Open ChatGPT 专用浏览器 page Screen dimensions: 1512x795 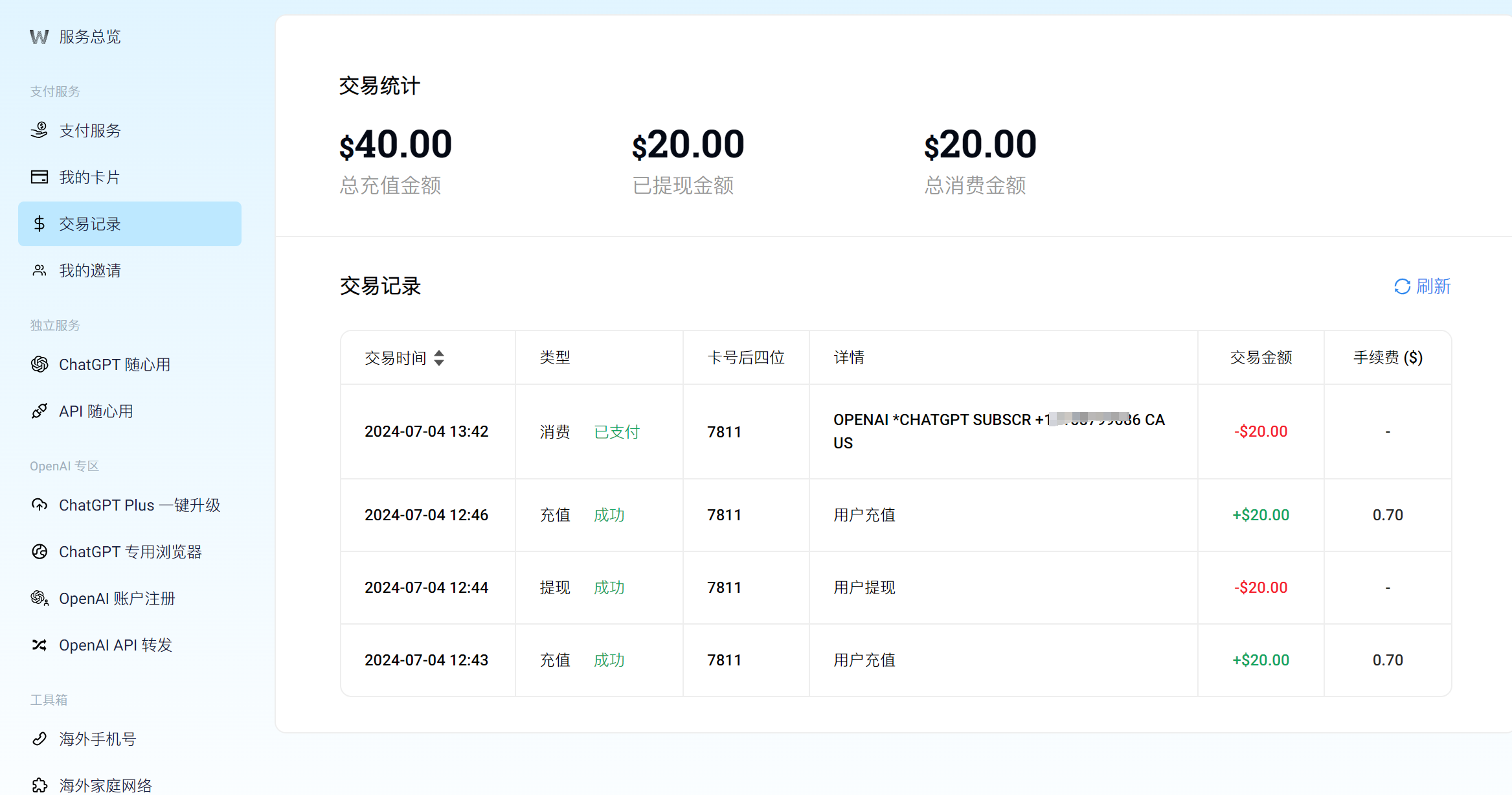click(130, 551)
